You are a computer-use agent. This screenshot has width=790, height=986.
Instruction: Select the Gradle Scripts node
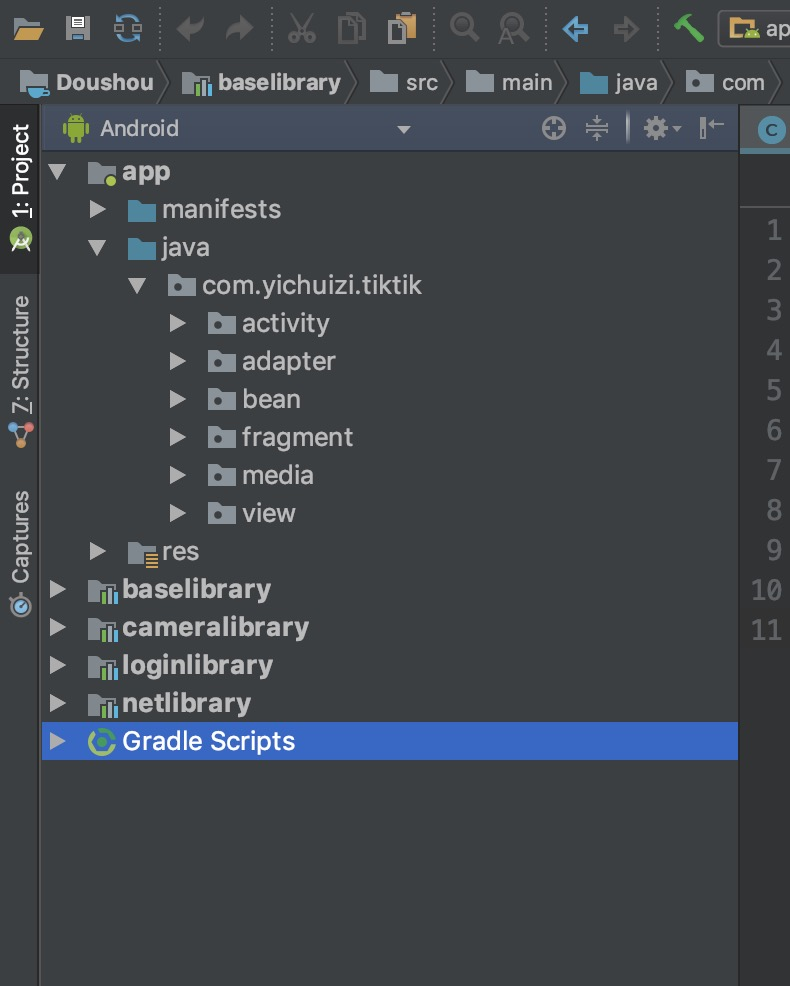[208, 741]
